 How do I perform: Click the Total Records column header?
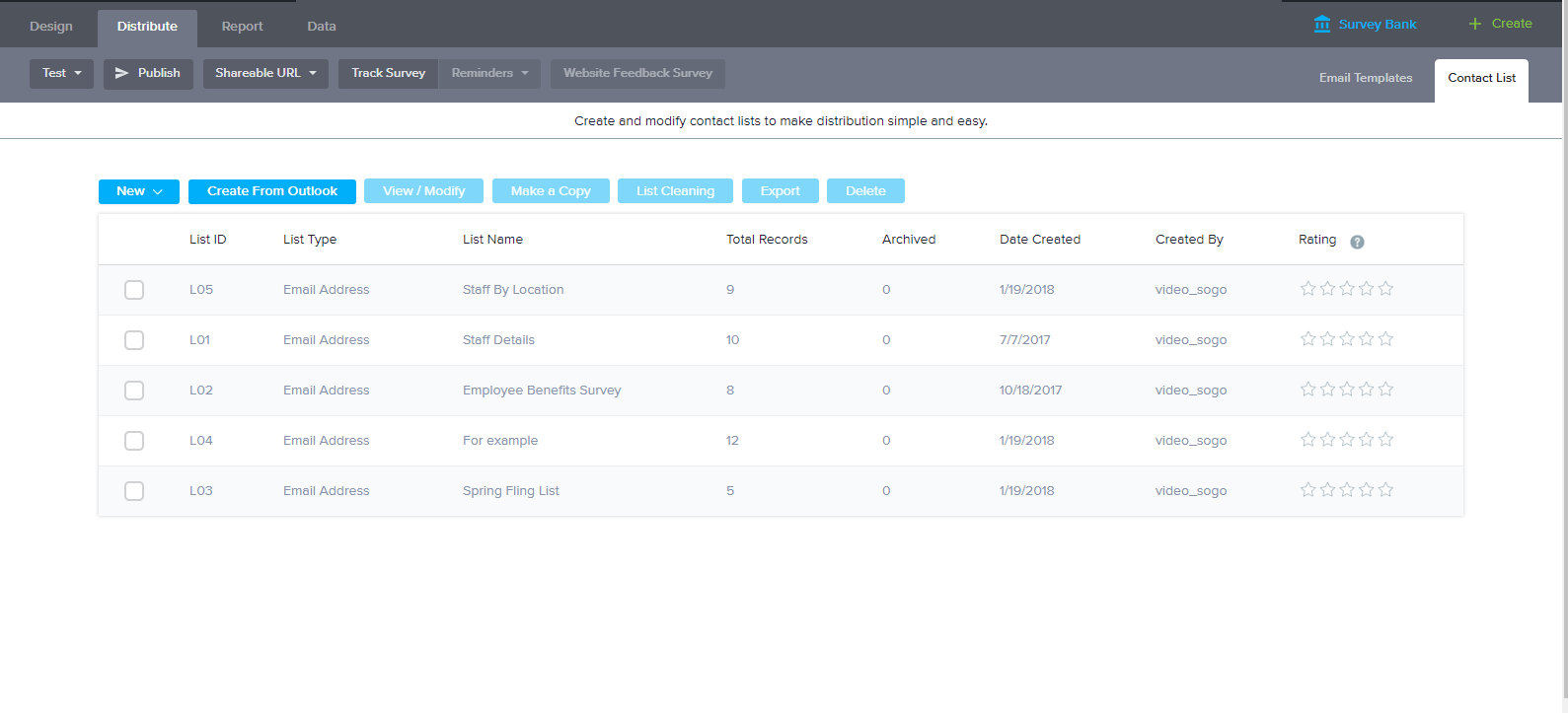tap(767, 240)
